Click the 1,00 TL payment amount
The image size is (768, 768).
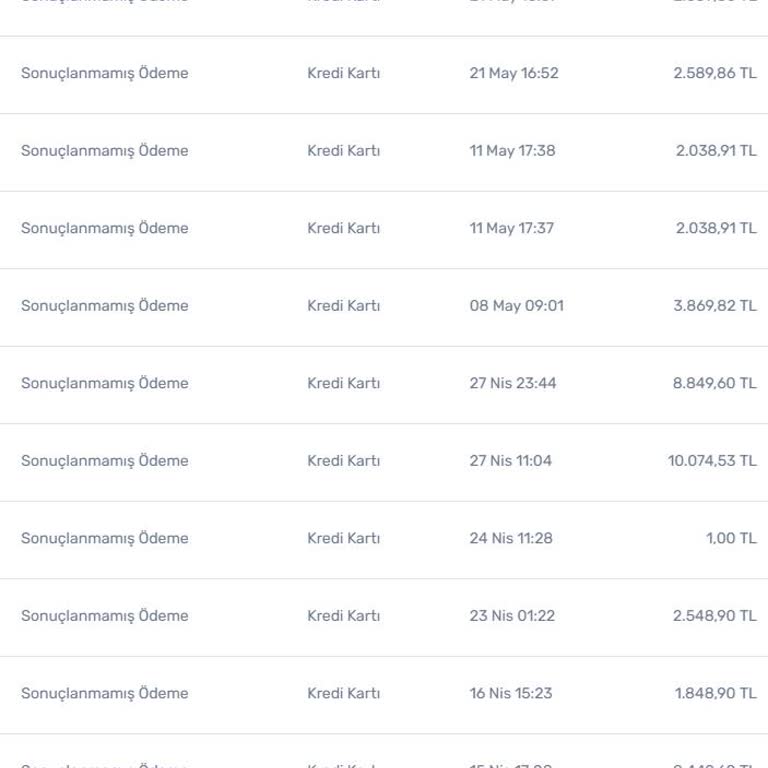(x=731, y=538)
